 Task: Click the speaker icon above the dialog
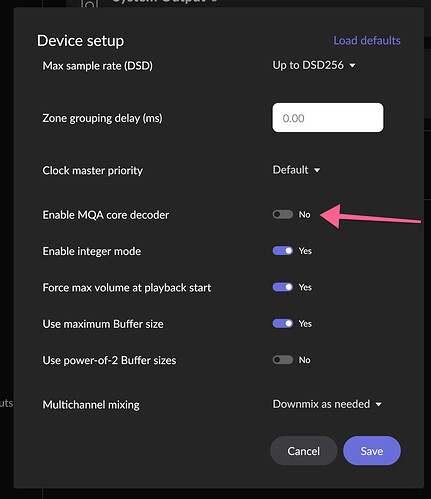[x=89, y=4]
